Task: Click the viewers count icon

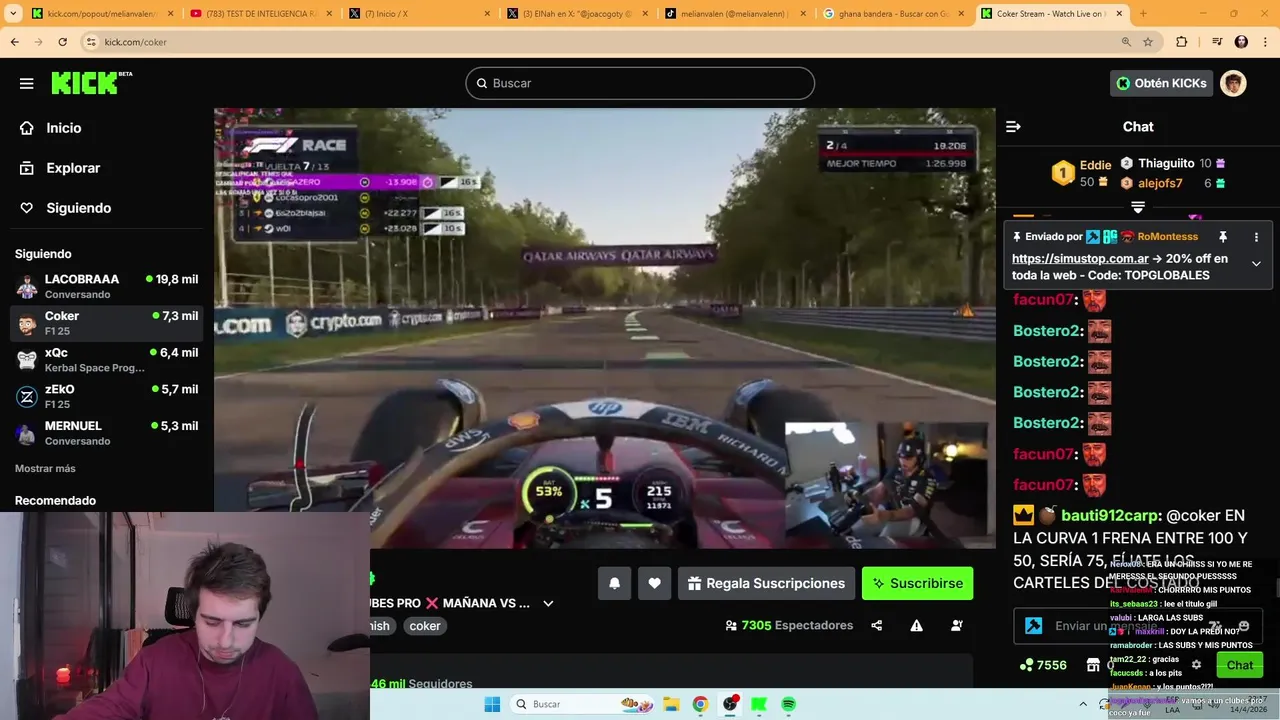Action: tap(731, 626)
